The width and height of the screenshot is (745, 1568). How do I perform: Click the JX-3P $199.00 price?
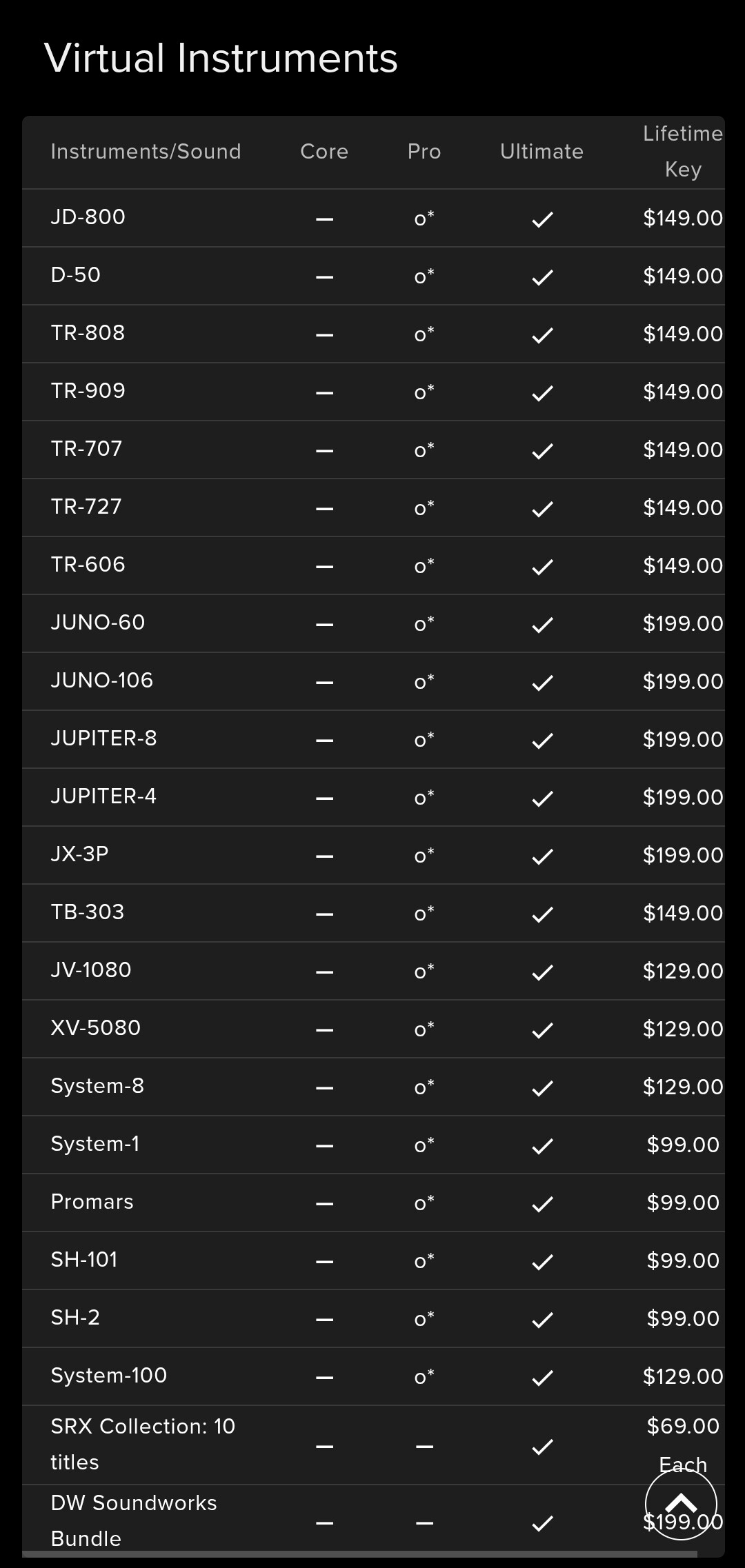click(x=682, y=855)
